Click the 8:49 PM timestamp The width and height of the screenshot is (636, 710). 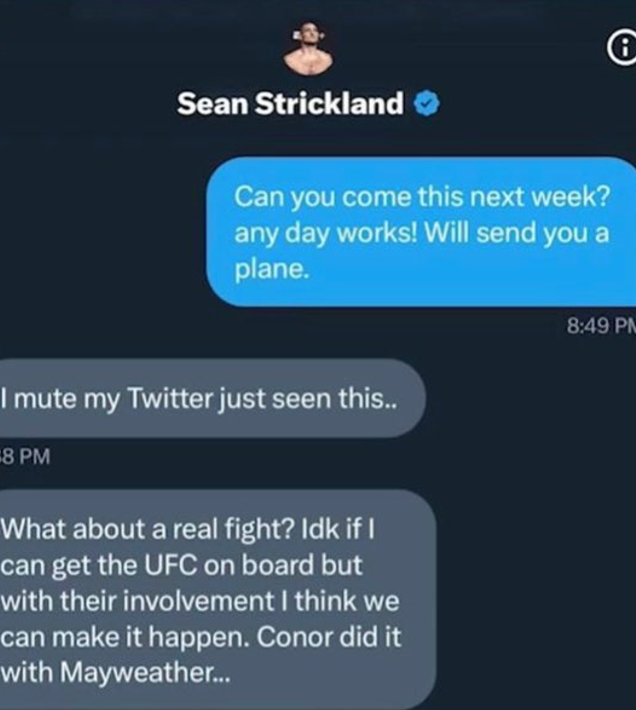coord(601,325)
